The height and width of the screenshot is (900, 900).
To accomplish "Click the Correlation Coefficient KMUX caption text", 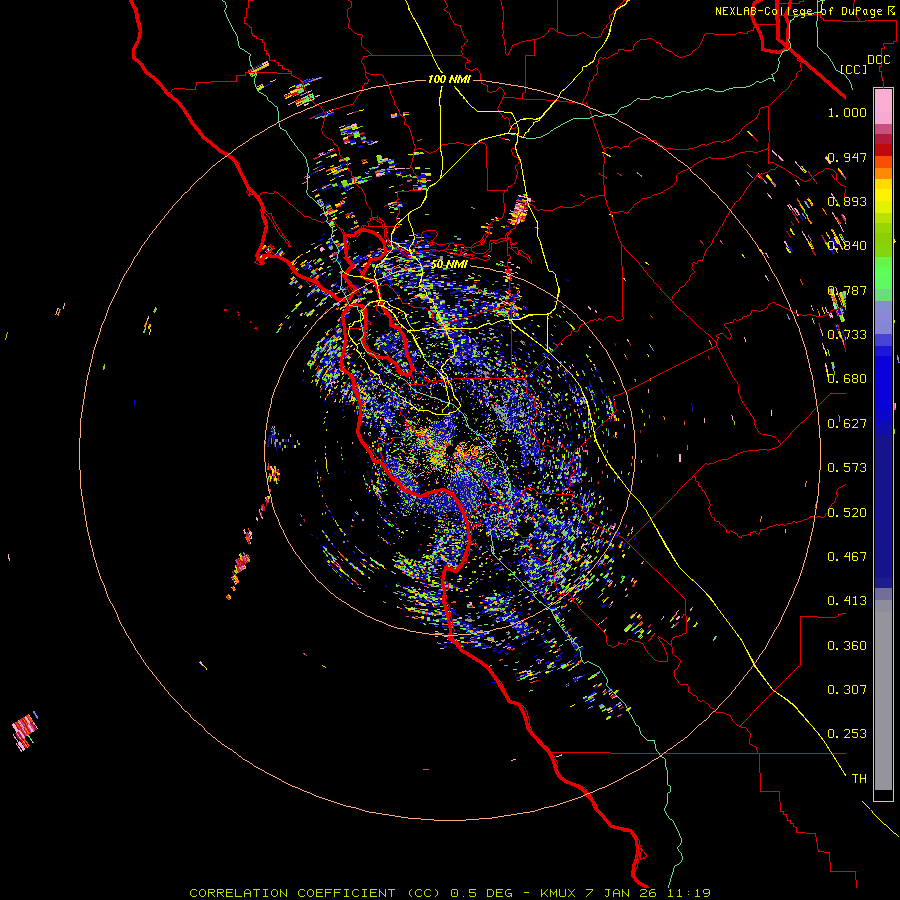I will pyautogui.click(x=450, y=893).
